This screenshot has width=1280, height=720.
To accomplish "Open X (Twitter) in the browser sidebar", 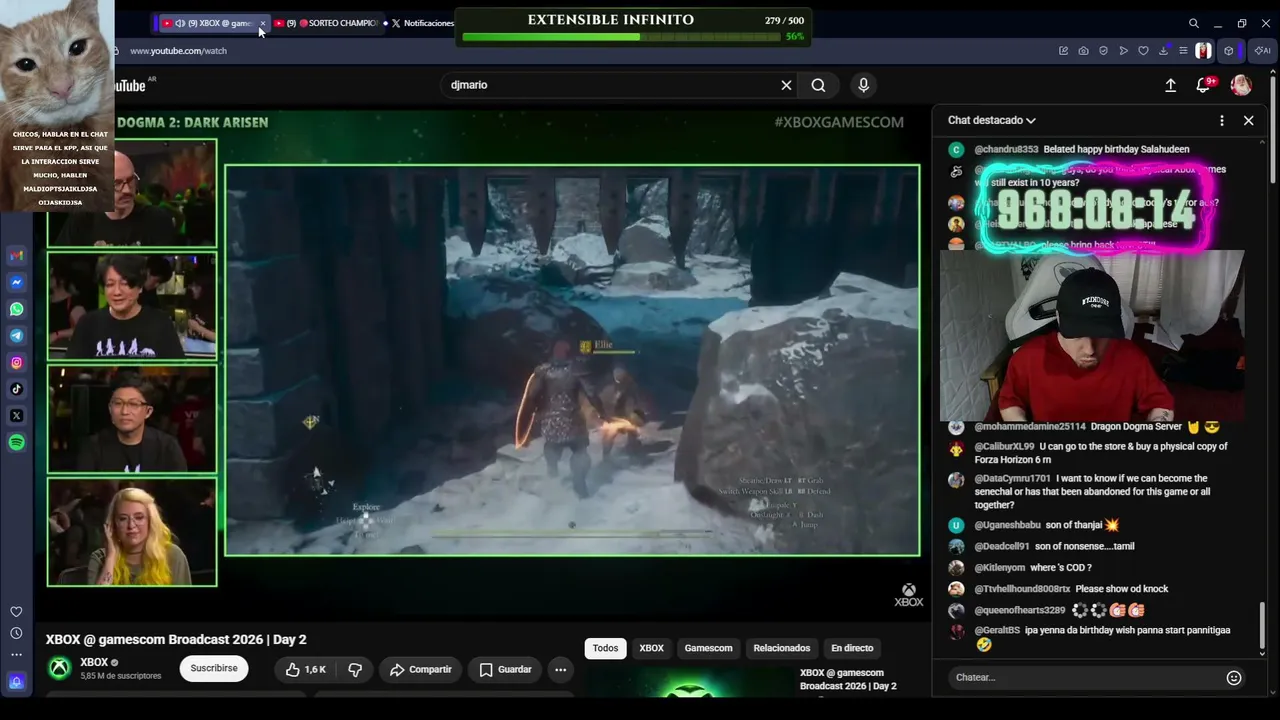I will (17, 416).
